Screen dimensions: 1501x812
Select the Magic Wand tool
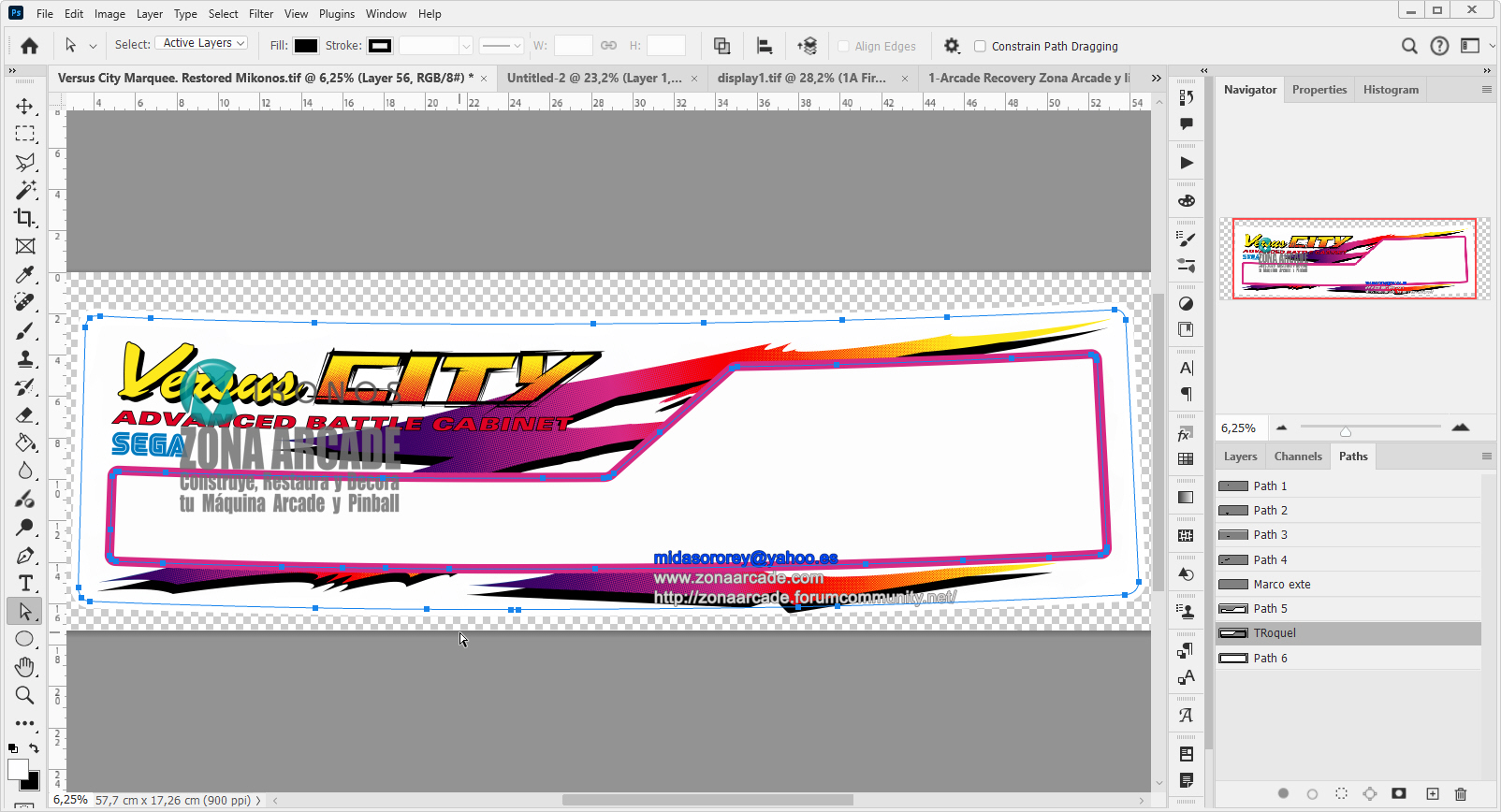[25, 190]
